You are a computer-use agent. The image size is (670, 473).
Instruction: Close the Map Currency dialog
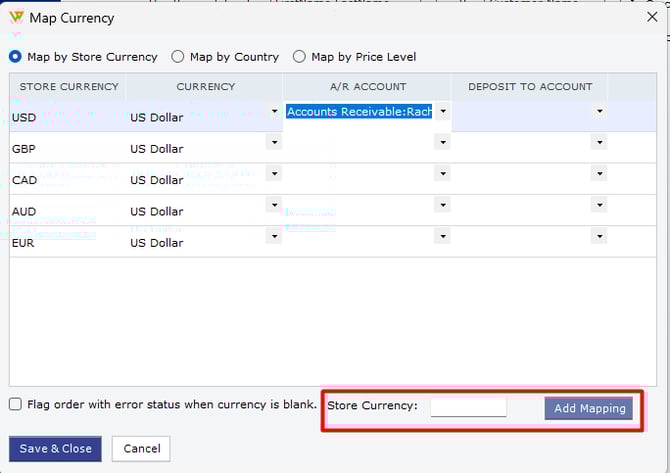pyautogui.click(x=652, y=17)
